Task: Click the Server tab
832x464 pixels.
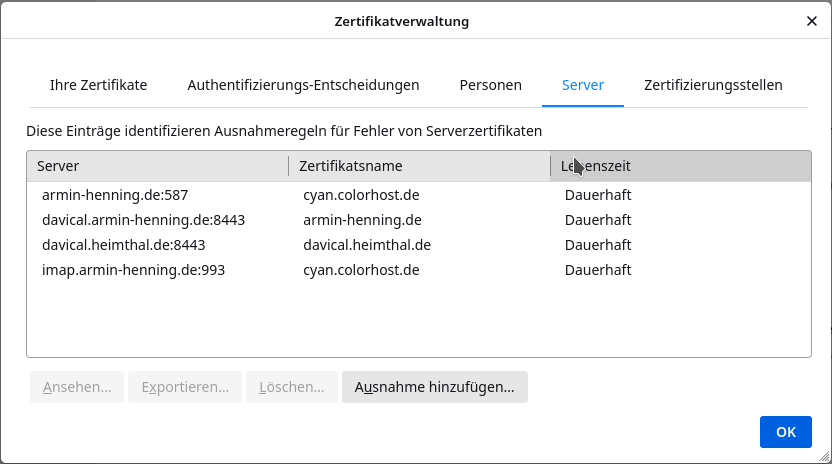Action: click(x=583, y=85)
